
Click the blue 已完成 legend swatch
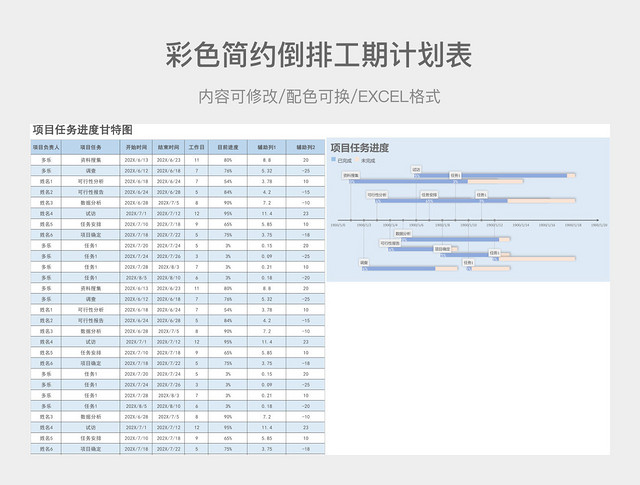(x=333, y=160)
